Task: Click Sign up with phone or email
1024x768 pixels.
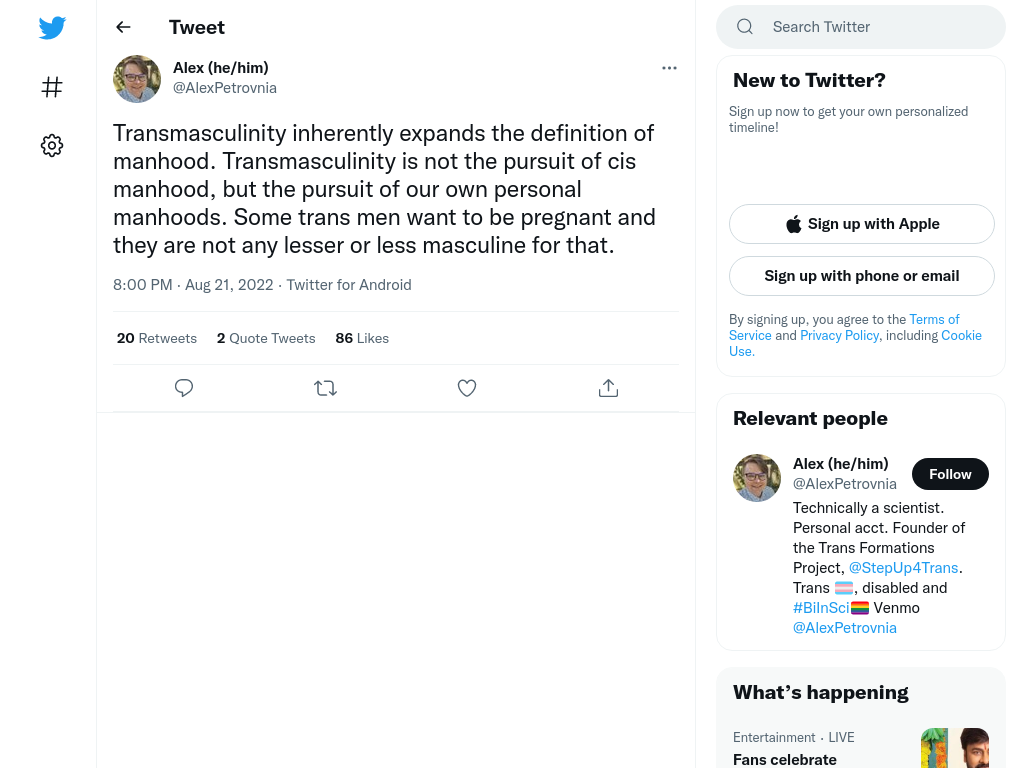Action: click(x=861, y=276)
